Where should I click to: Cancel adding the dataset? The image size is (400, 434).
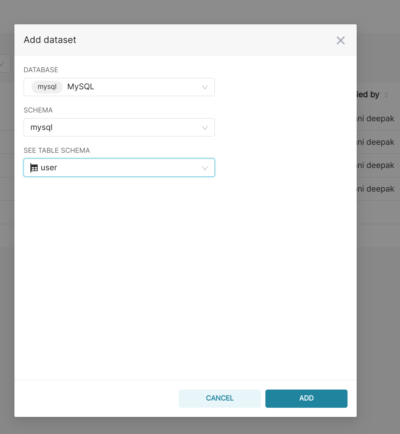[219, 398]
